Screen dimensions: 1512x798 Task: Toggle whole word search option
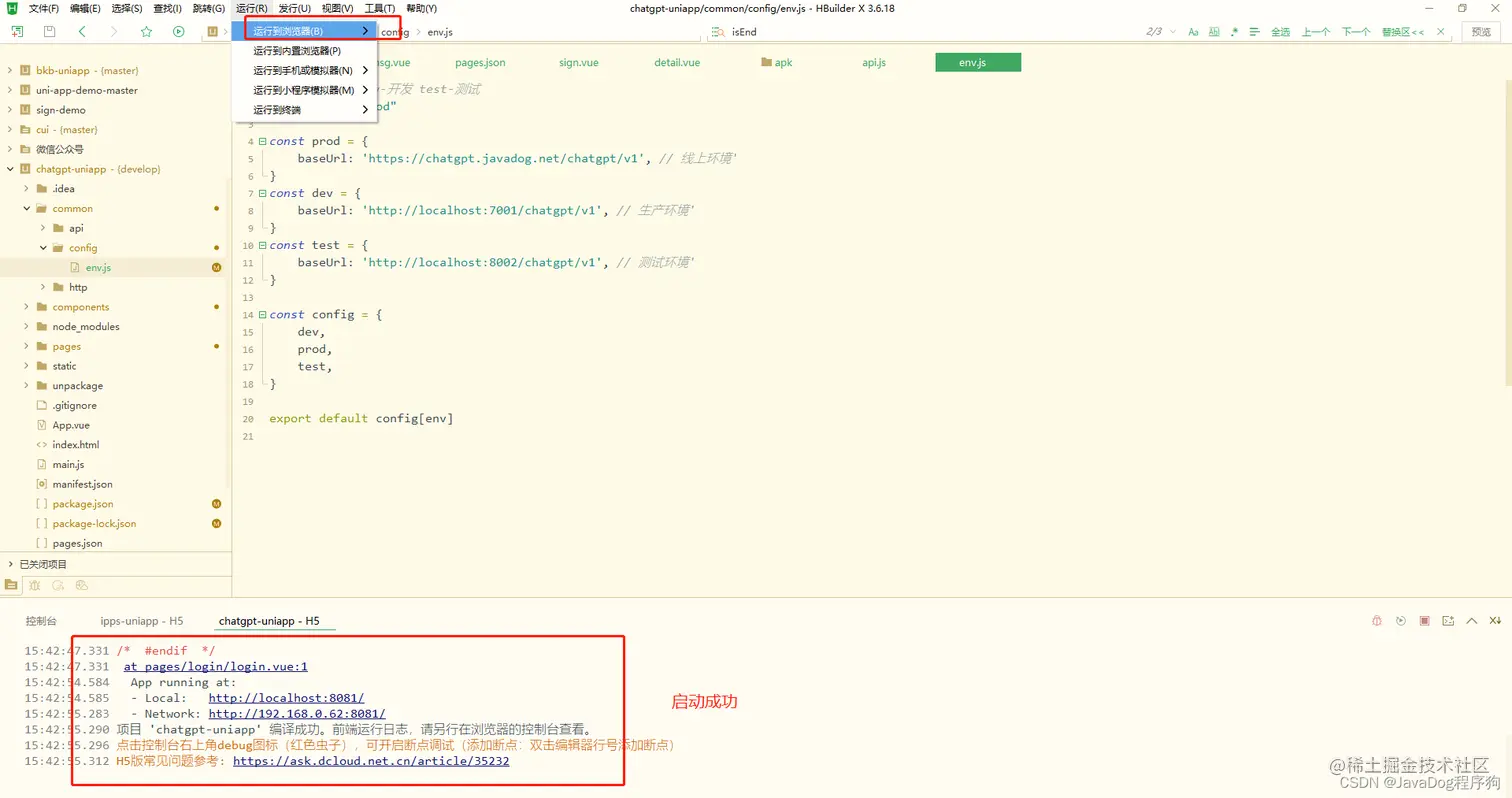coord(1214,32)
